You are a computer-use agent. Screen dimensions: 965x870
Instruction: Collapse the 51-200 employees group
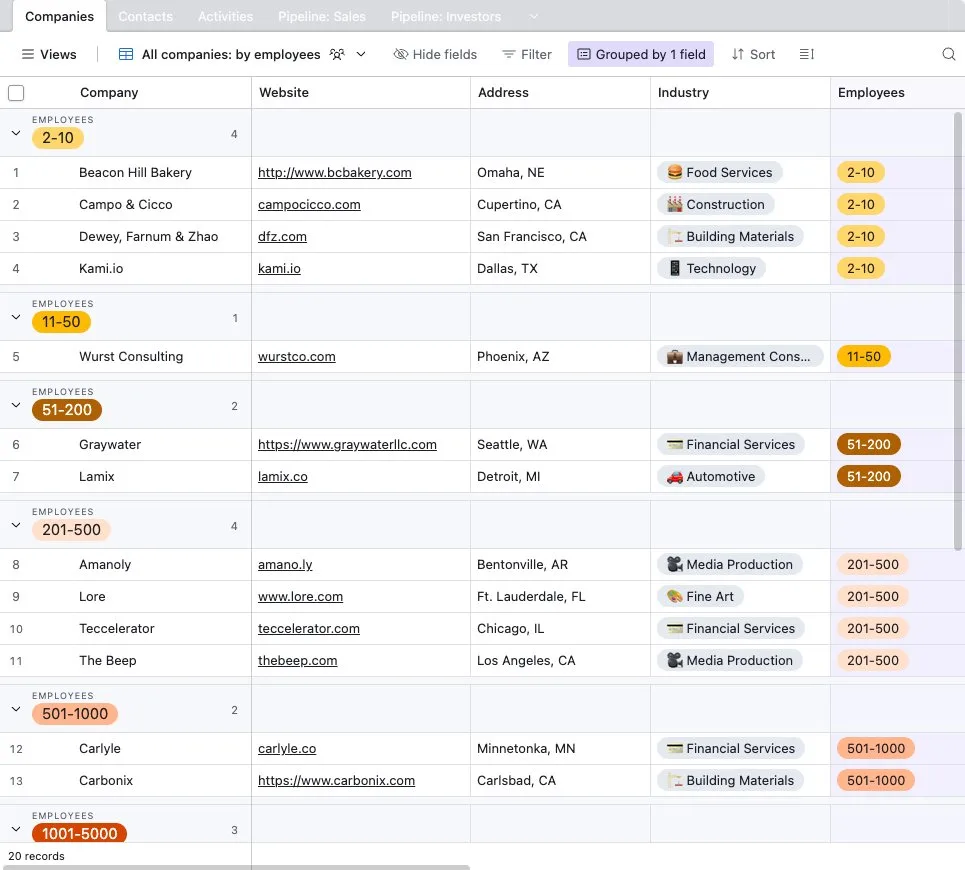pos(16,405)
